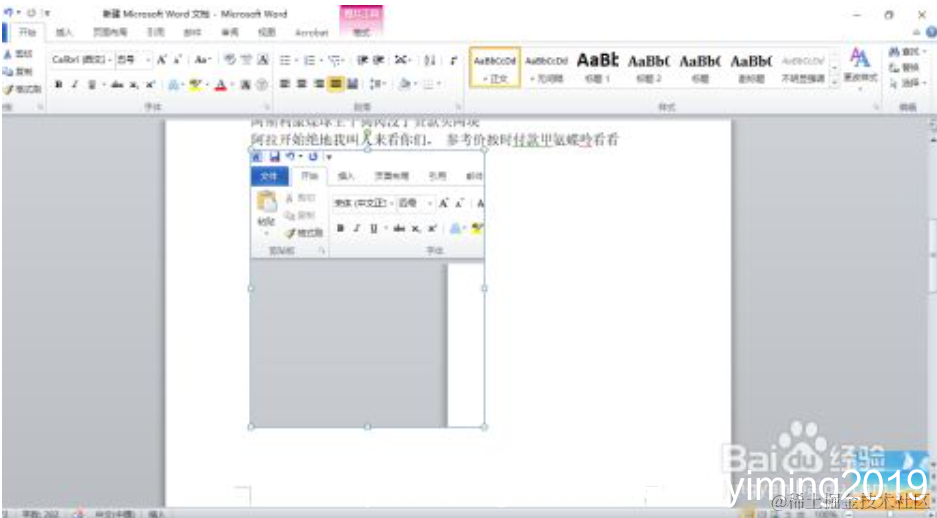Image resolution: width=937 pixels, height=518 pixels.
Task: Apply the 标题 2 style
Action: pos(648,67)
